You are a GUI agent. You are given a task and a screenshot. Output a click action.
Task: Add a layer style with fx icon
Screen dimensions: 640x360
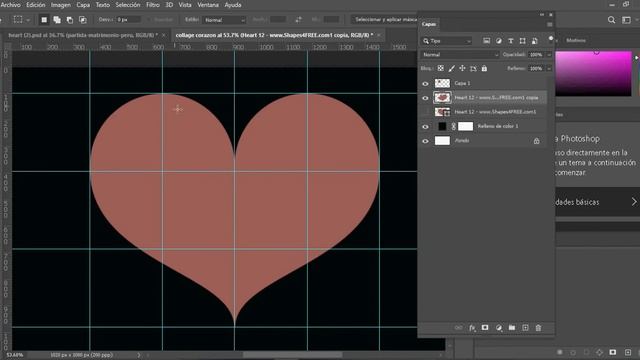pos(472,328)
